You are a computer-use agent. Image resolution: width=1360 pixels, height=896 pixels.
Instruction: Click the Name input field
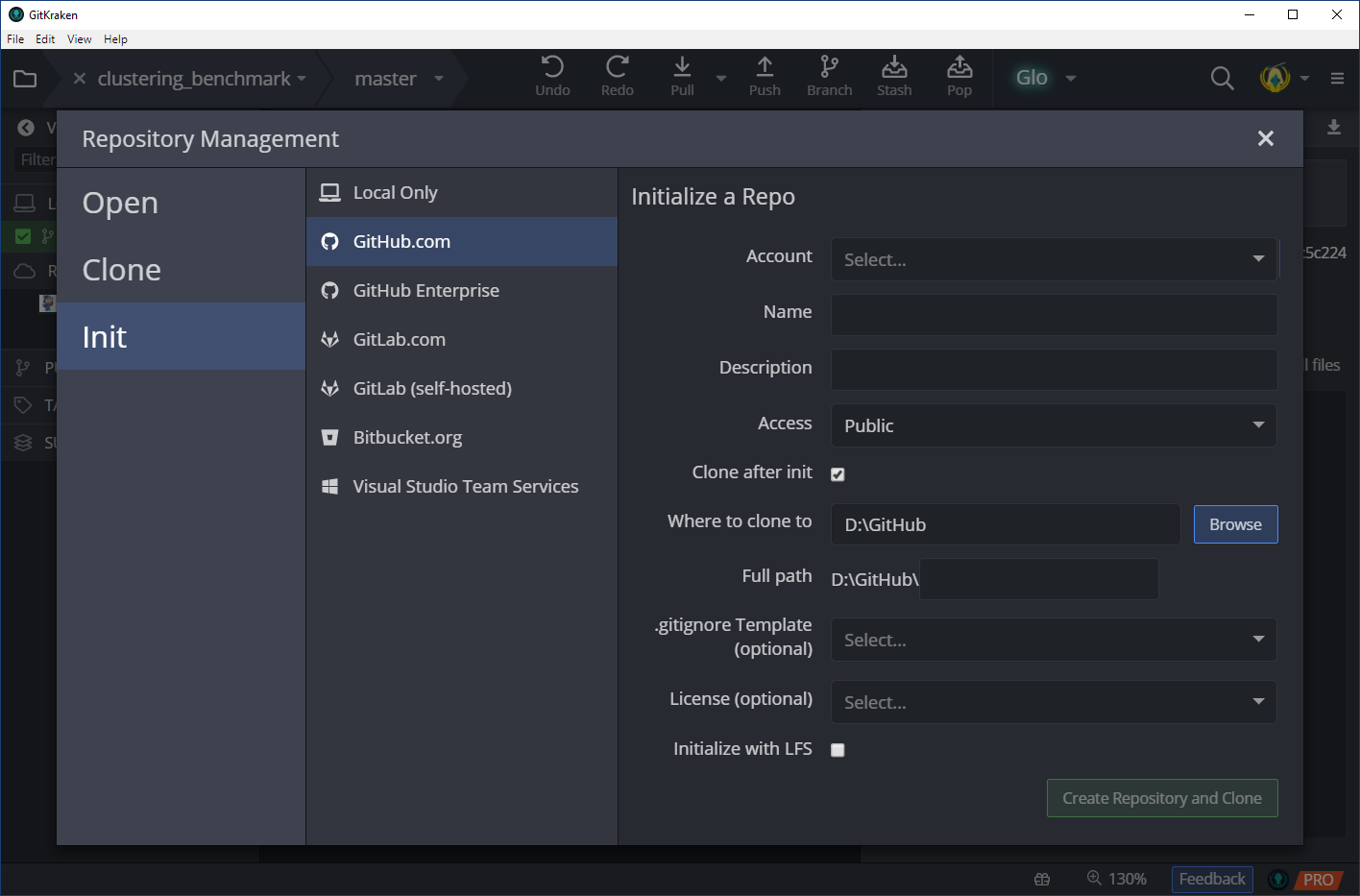[1054, 315]
